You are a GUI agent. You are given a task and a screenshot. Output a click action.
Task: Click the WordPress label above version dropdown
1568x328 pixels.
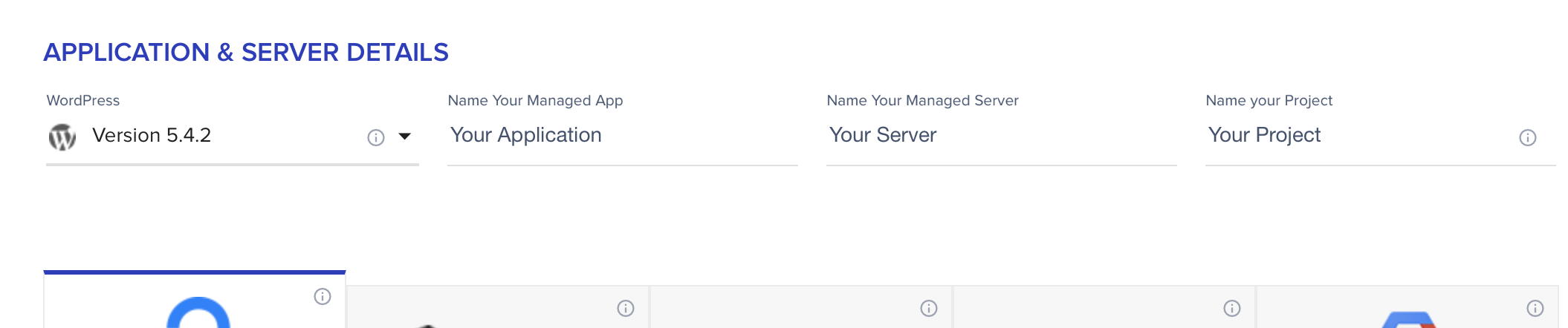pyautogui.click(x=83, y=100)
